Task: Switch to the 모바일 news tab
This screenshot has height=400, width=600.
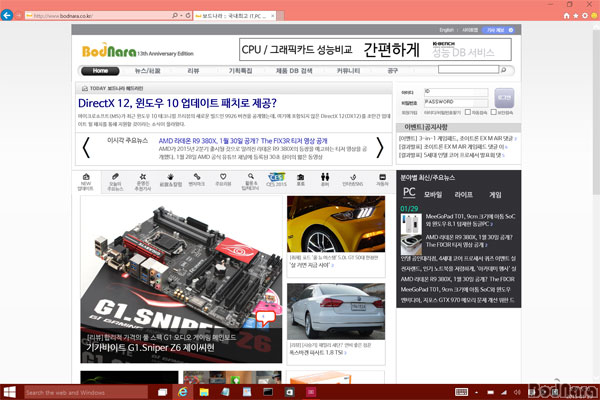Action: (x=433, y=195)
